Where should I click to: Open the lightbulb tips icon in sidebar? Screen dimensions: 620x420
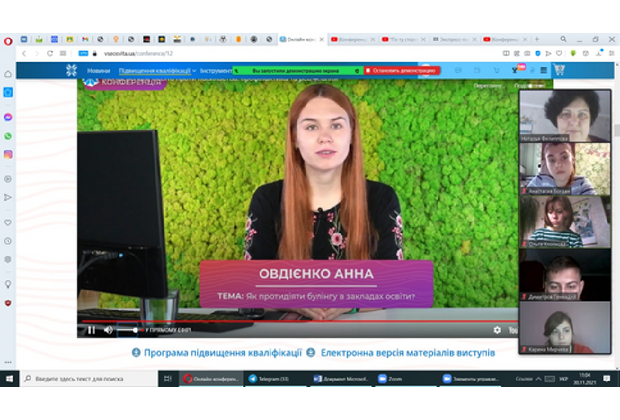8,284
